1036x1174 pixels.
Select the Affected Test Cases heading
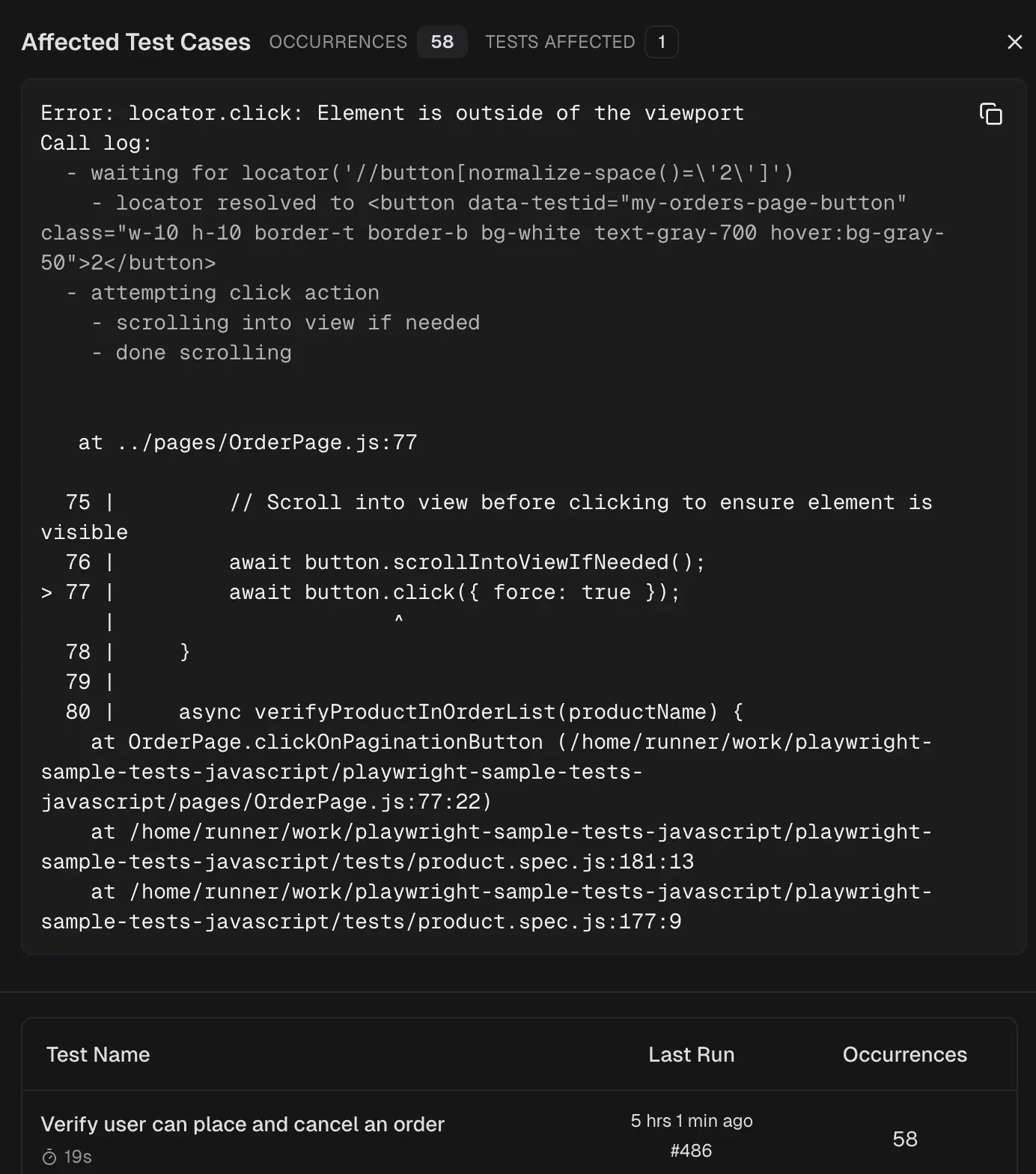[x=135, y=42]
